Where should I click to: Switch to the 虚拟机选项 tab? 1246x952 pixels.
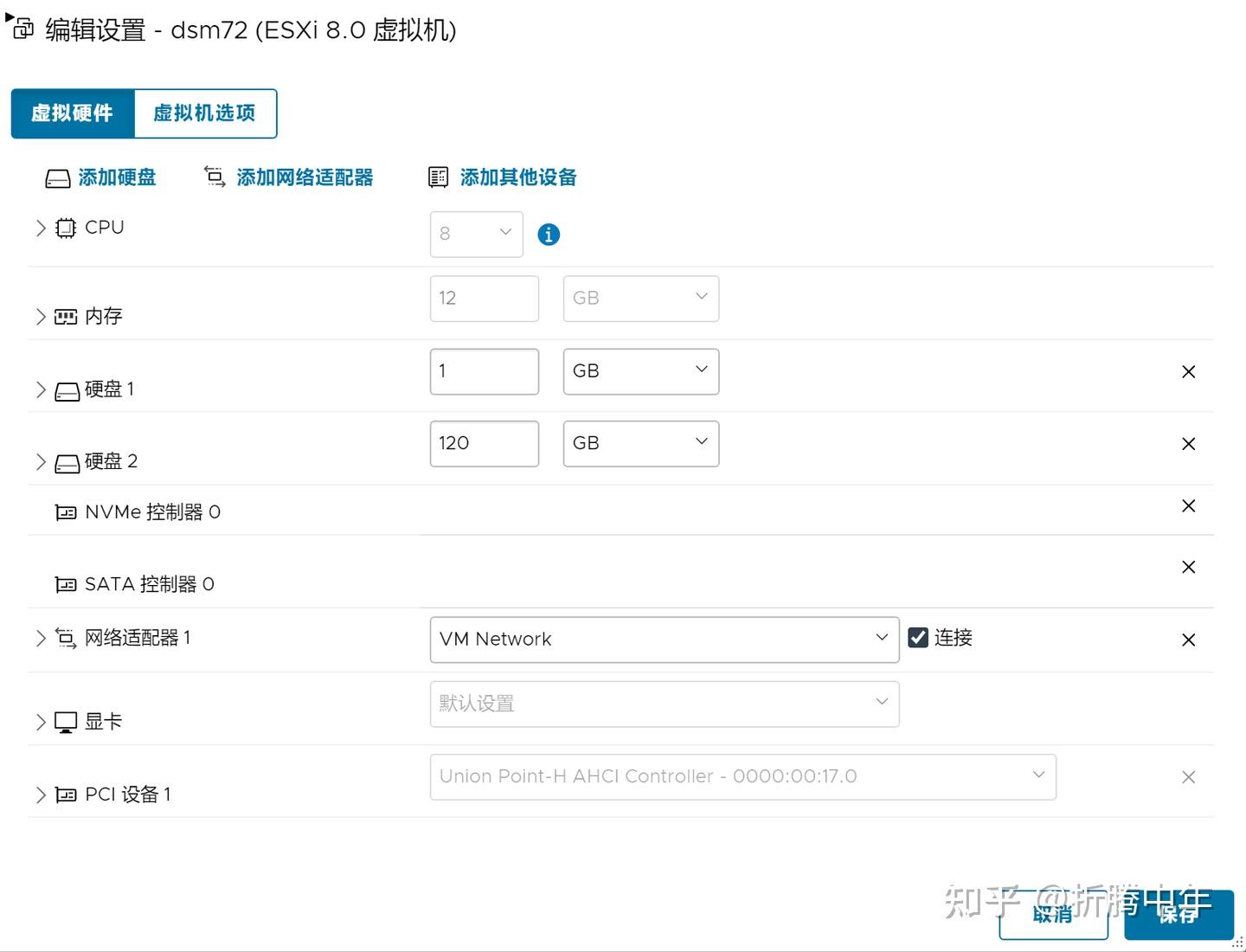pyautogui.click(x=205, y=113)
